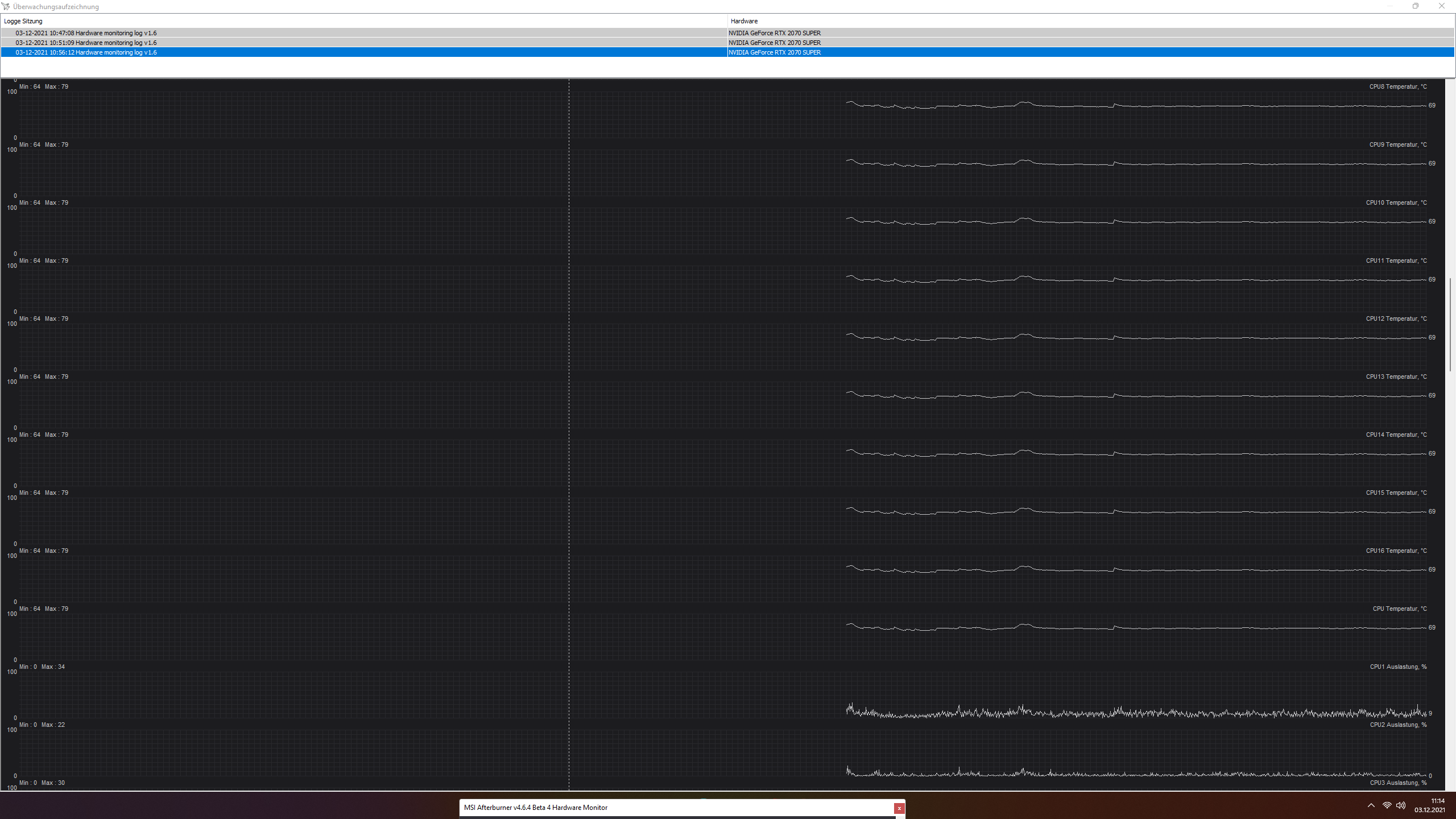
Task: Open the taskbar clock and date
Action: pyautogui.click(x=1429, y=805)
